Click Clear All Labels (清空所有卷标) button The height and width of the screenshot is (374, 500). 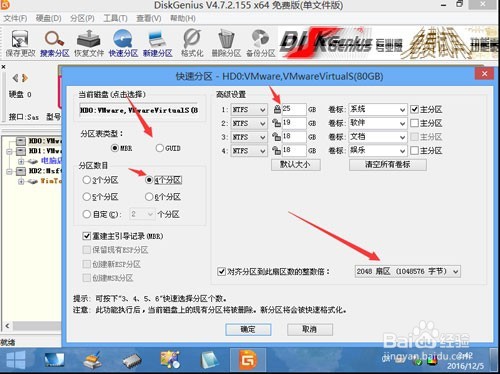[388, 165]
